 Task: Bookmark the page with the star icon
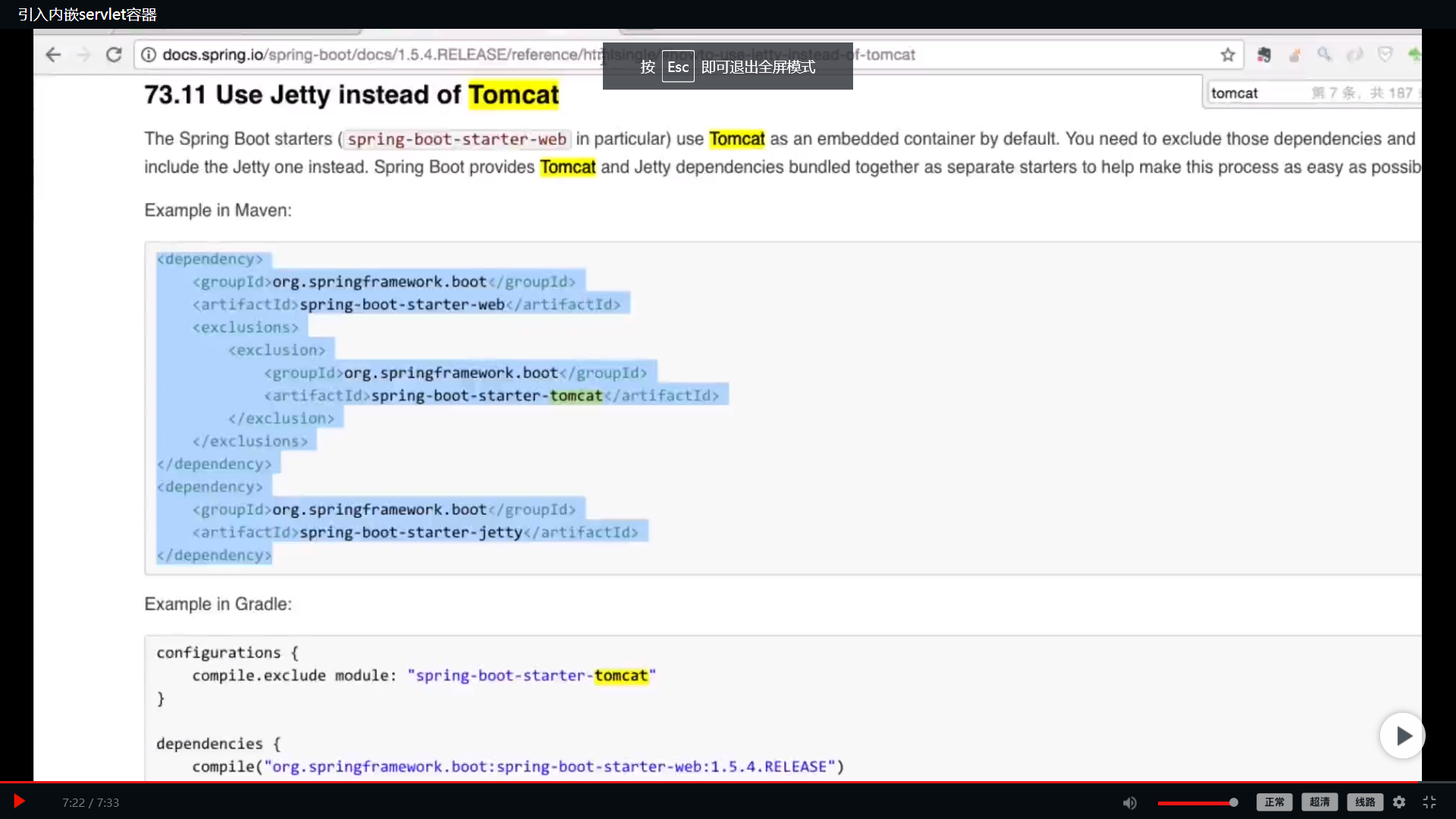1228,55
